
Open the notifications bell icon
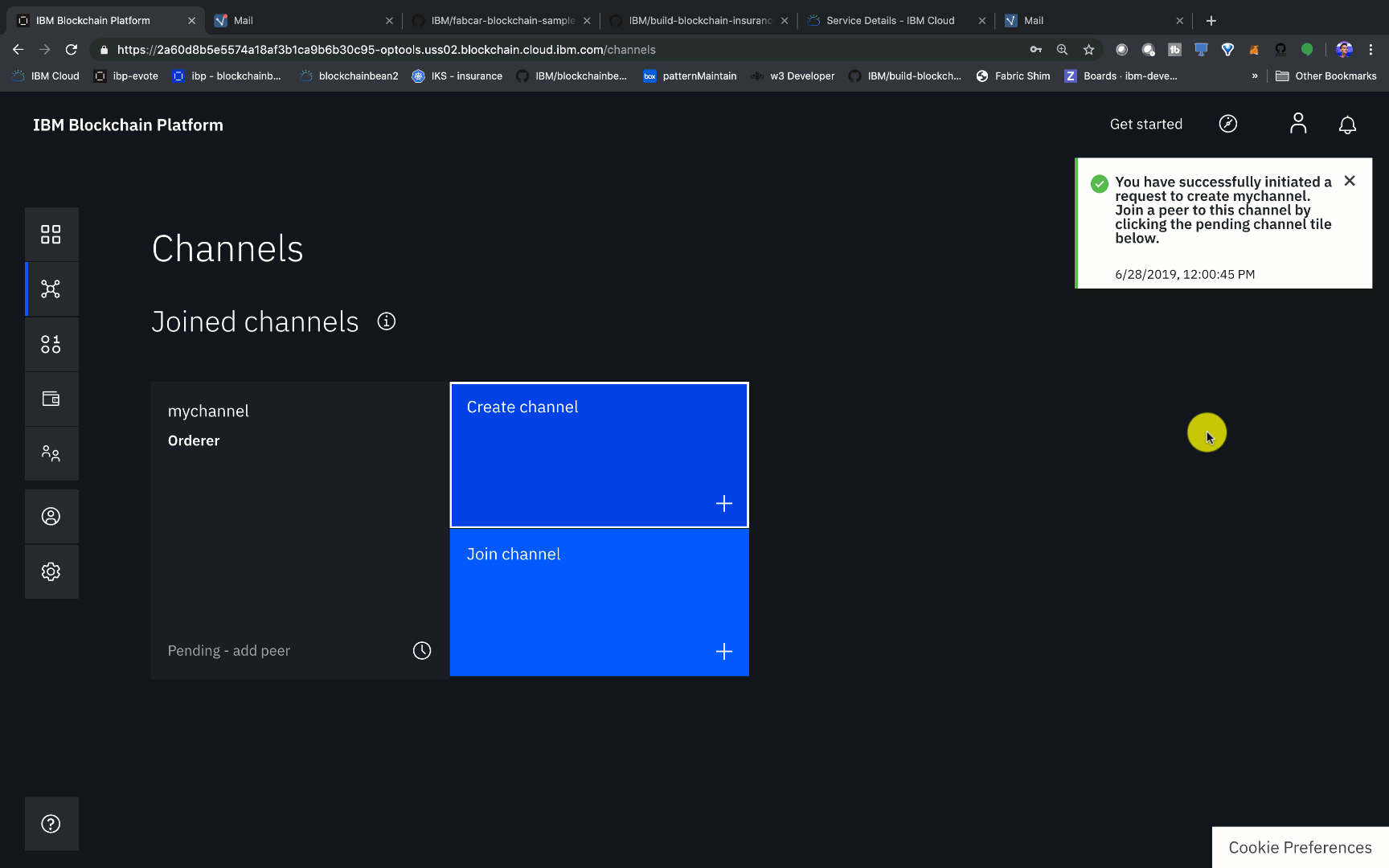pos(1347,125)
